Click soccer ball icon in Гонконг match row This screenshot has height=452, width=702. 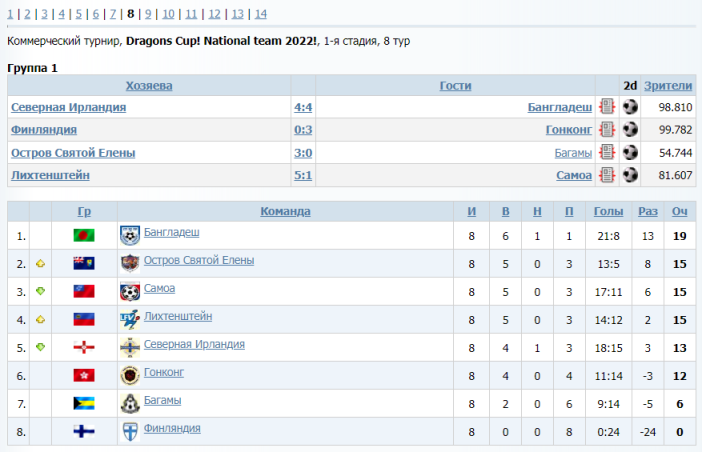(x=630, y=130)
